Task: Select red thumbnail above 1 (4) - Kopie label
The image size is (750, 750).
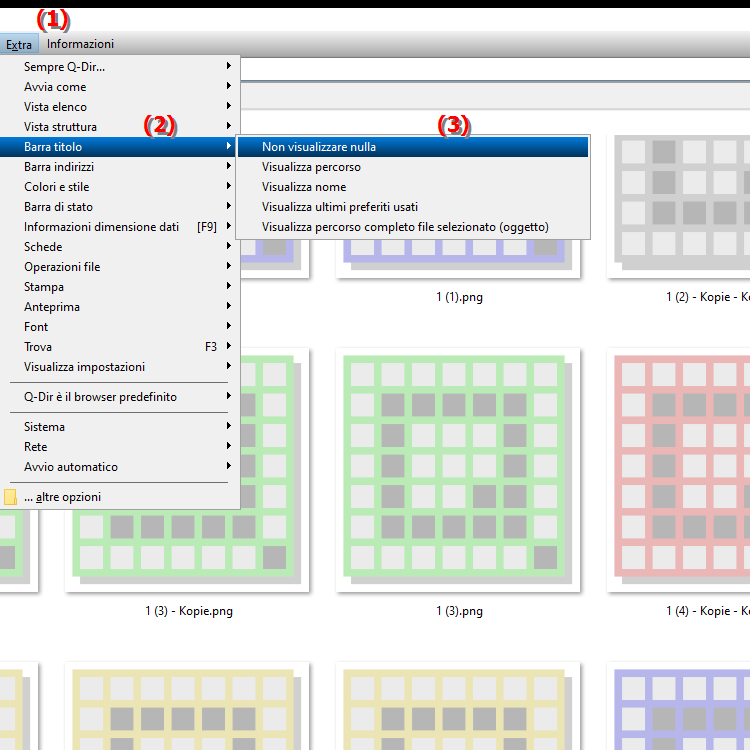Action: point(678,470)
